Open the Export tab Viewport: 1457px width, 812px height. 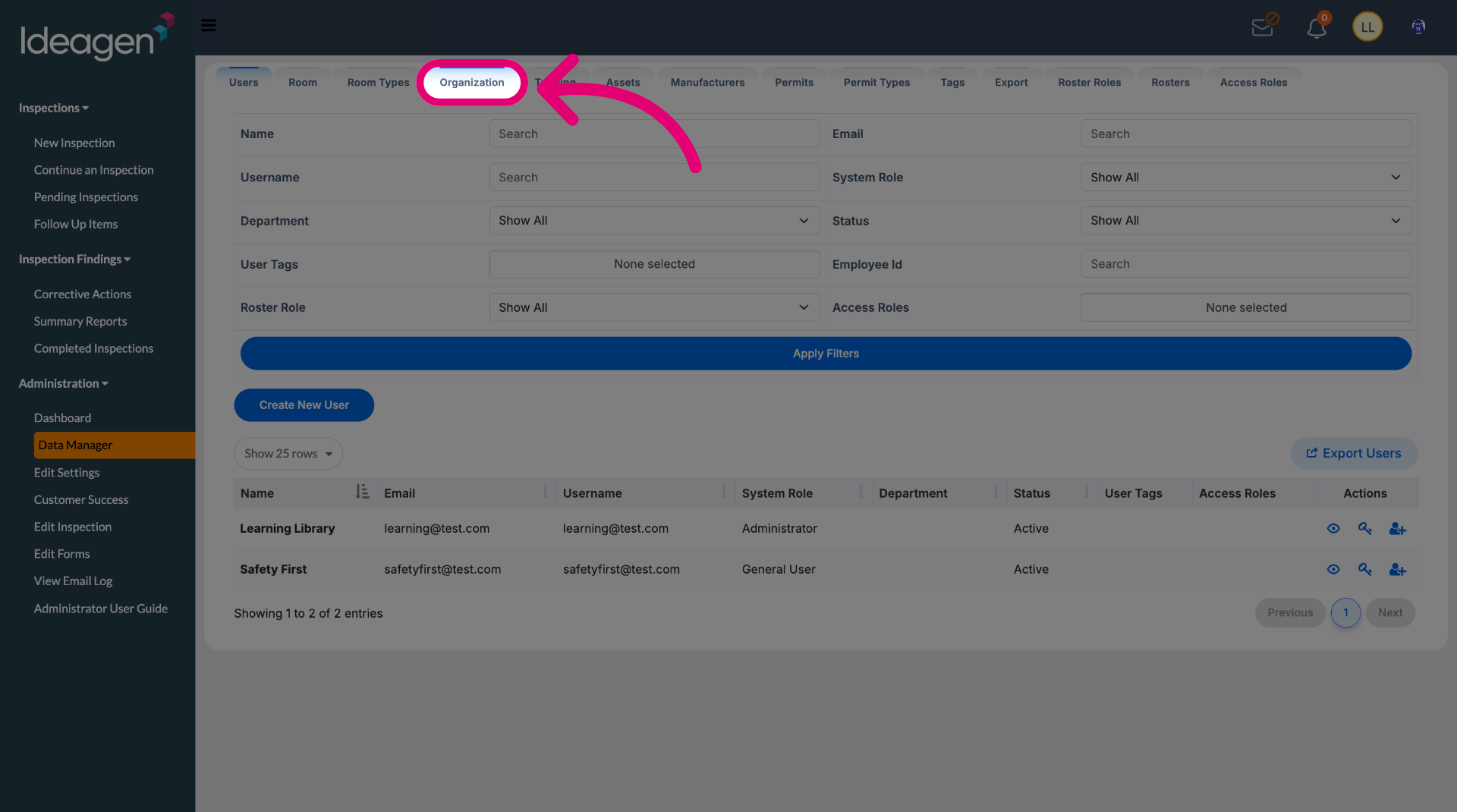pyautogui.click(x=1012, y=83)
